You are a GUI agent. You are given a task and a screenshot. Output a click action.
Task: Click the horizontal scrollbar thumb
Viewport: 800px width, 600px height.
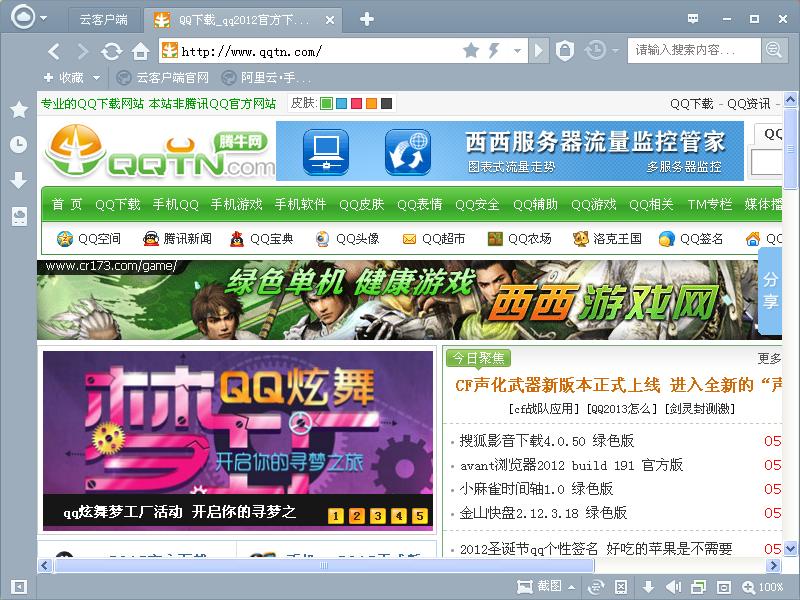[x=324, y=565]
